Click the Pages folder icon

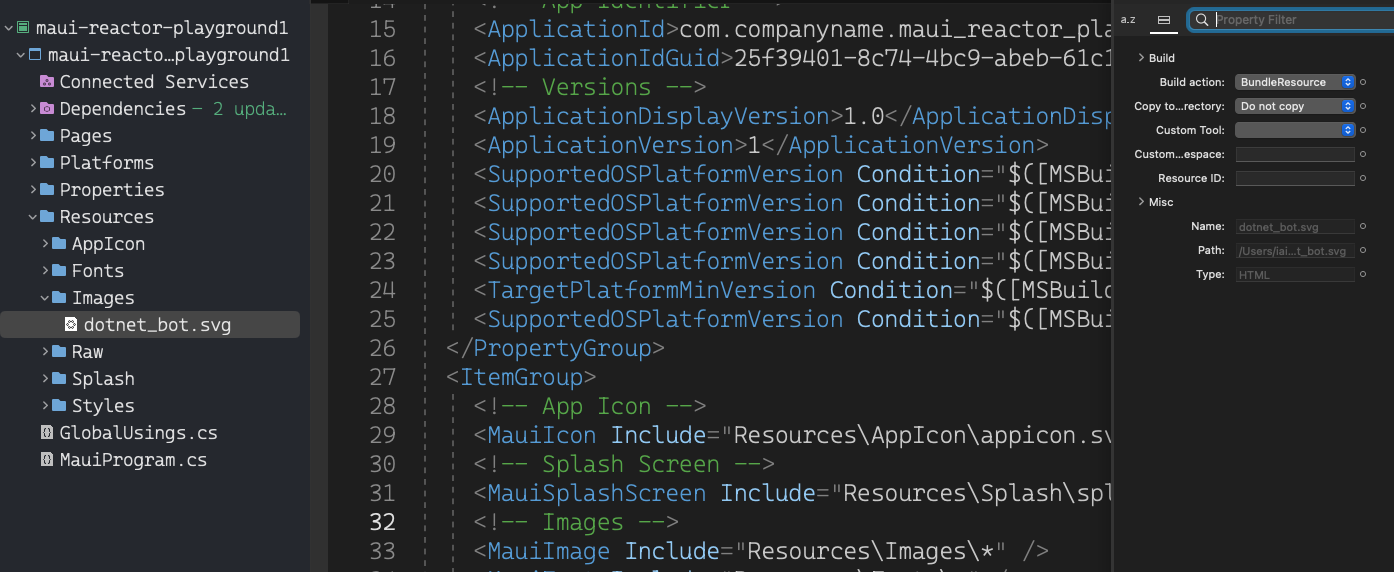pos(47,136)
